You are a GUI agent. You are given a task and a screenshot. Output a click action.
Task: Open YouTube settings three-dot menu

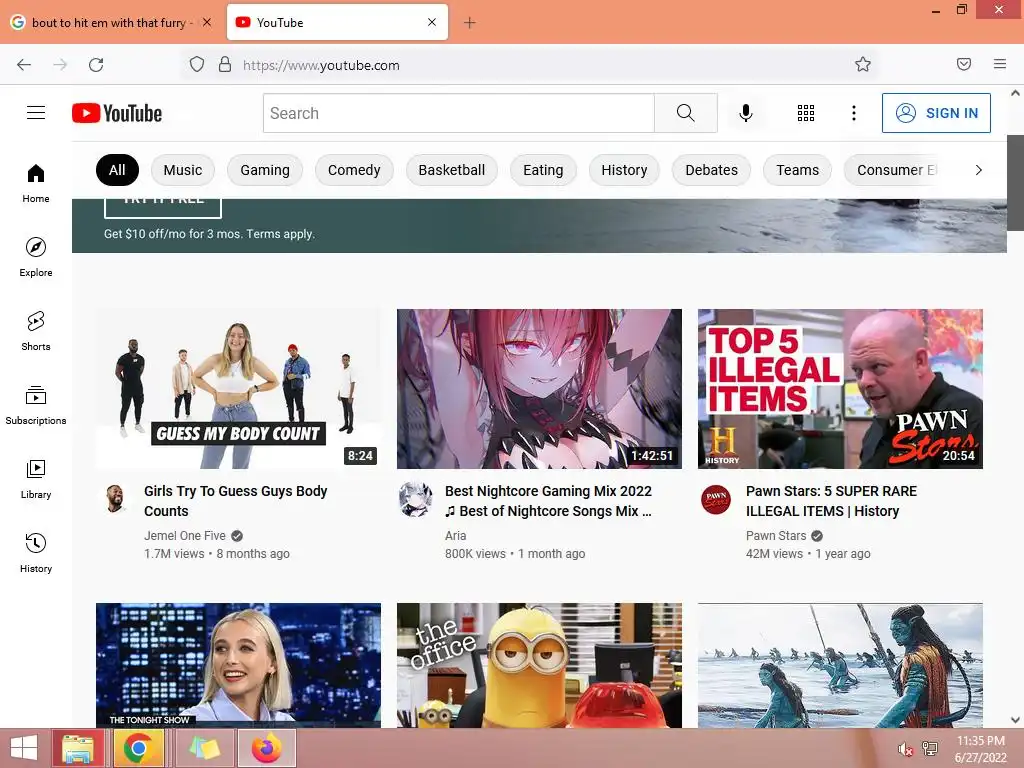click(854, 113)
